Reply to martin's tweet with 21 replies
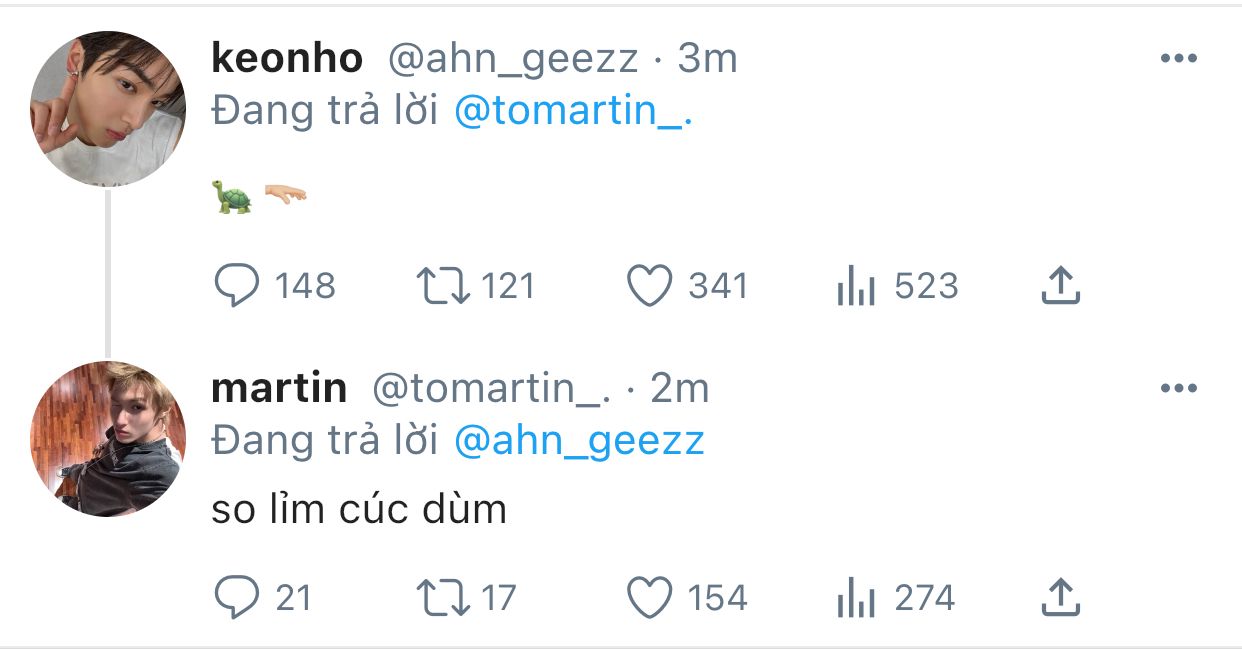Image resolution: width=1242 pixels, height=649 pixels. pyautogui.click(x=237, y=598)
